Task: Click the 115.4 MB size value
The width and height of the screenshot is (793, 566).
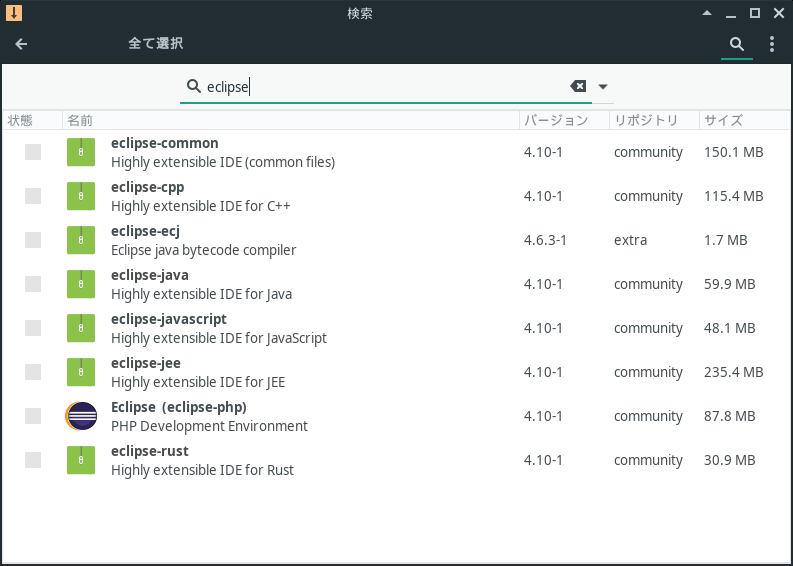Action: point(733,196)
